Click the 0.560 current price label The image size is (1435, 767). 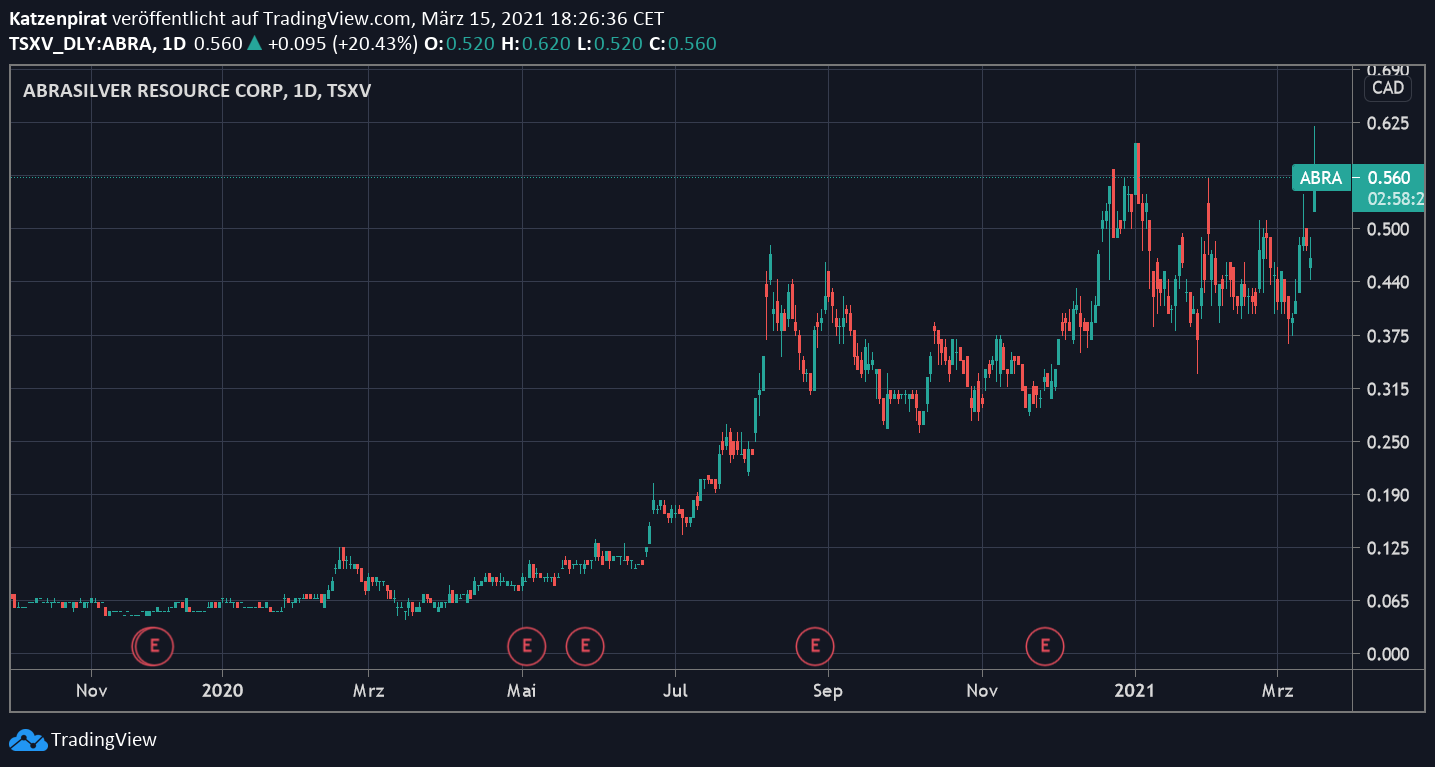tap(1389, 178)
